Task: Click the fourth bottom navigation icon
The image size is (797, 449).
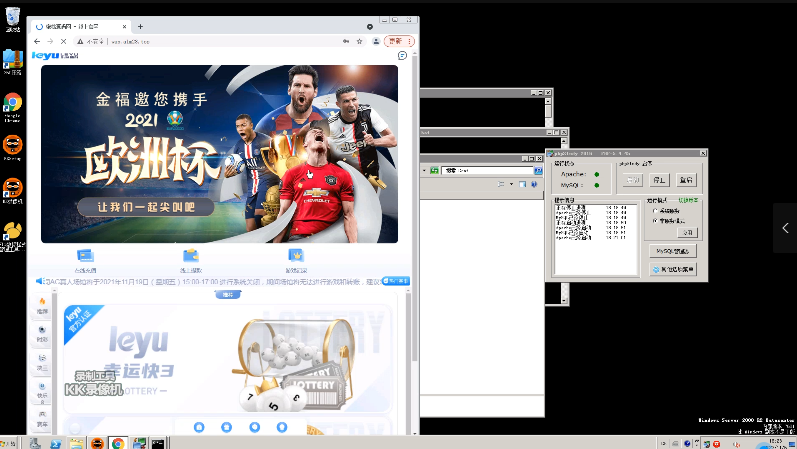Action: (x=282, y=427)
